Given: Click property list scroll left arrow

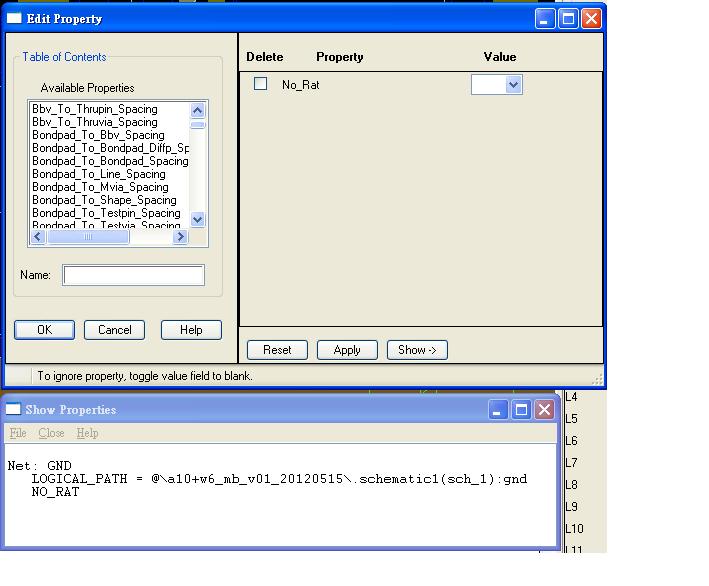Looking at the screenshot, I should (38, 236).
